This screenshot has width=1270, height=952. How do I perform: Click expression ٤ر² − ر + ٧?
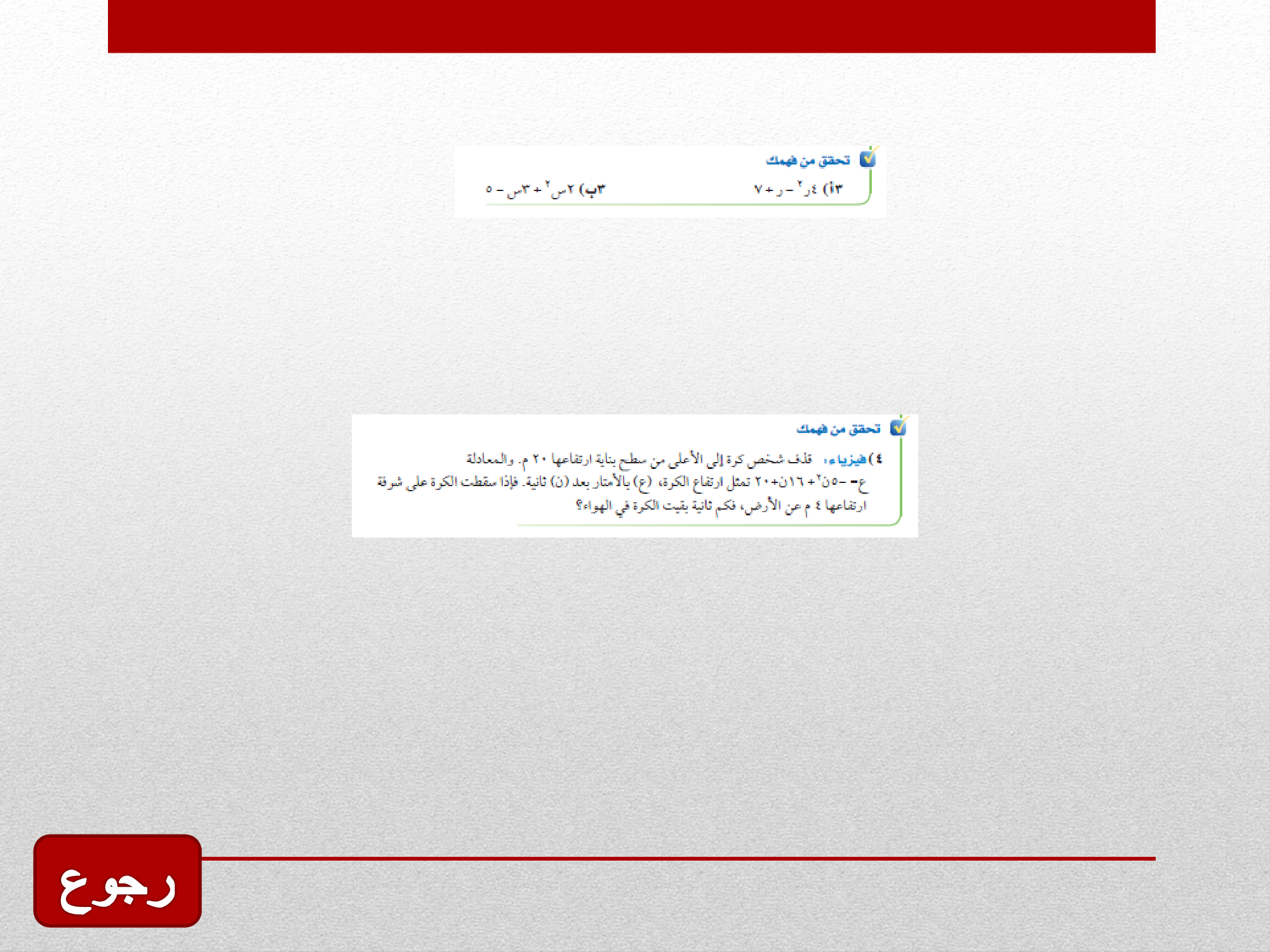(786, 189)
